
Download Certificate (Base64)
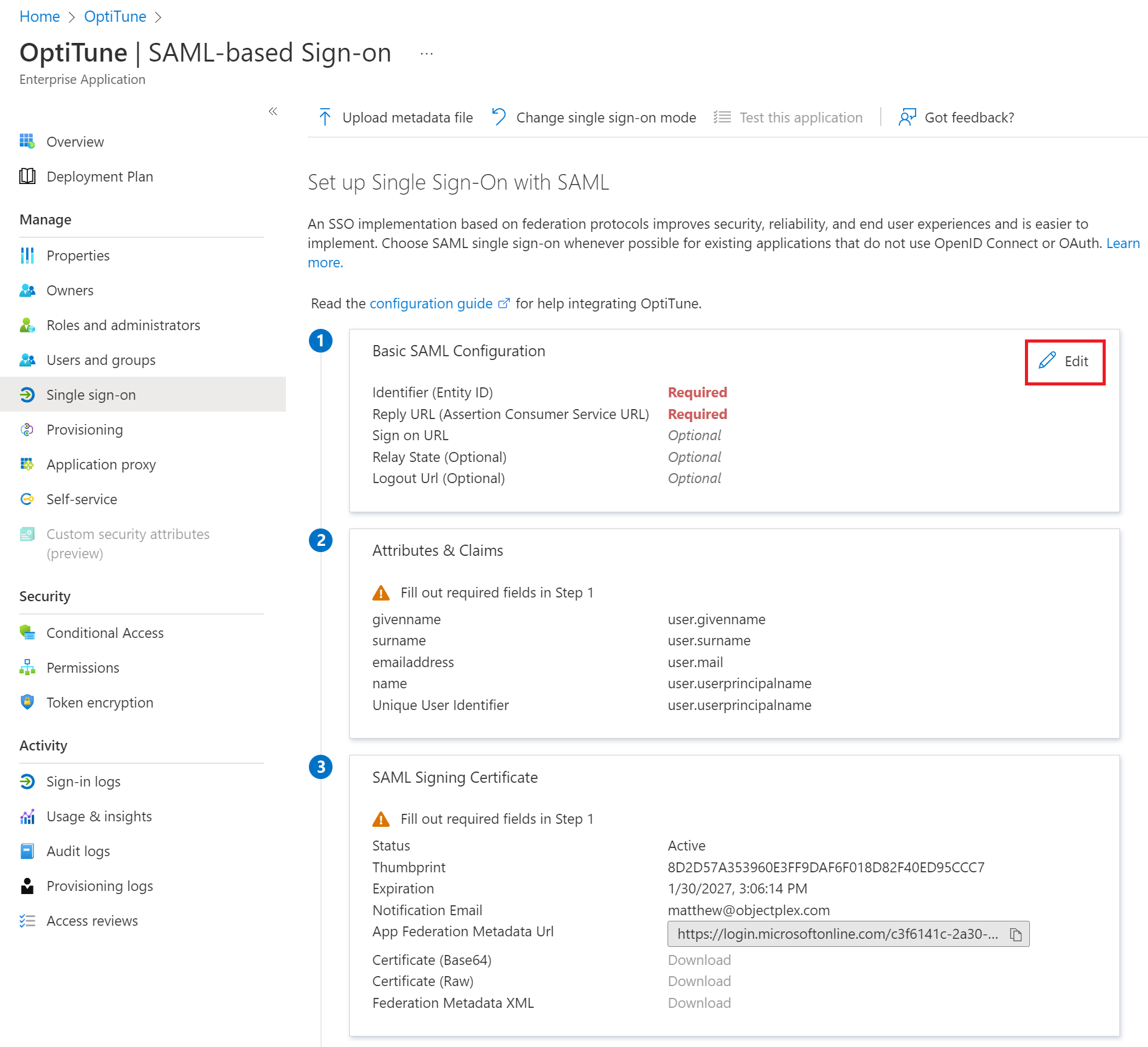coord(699,959)
